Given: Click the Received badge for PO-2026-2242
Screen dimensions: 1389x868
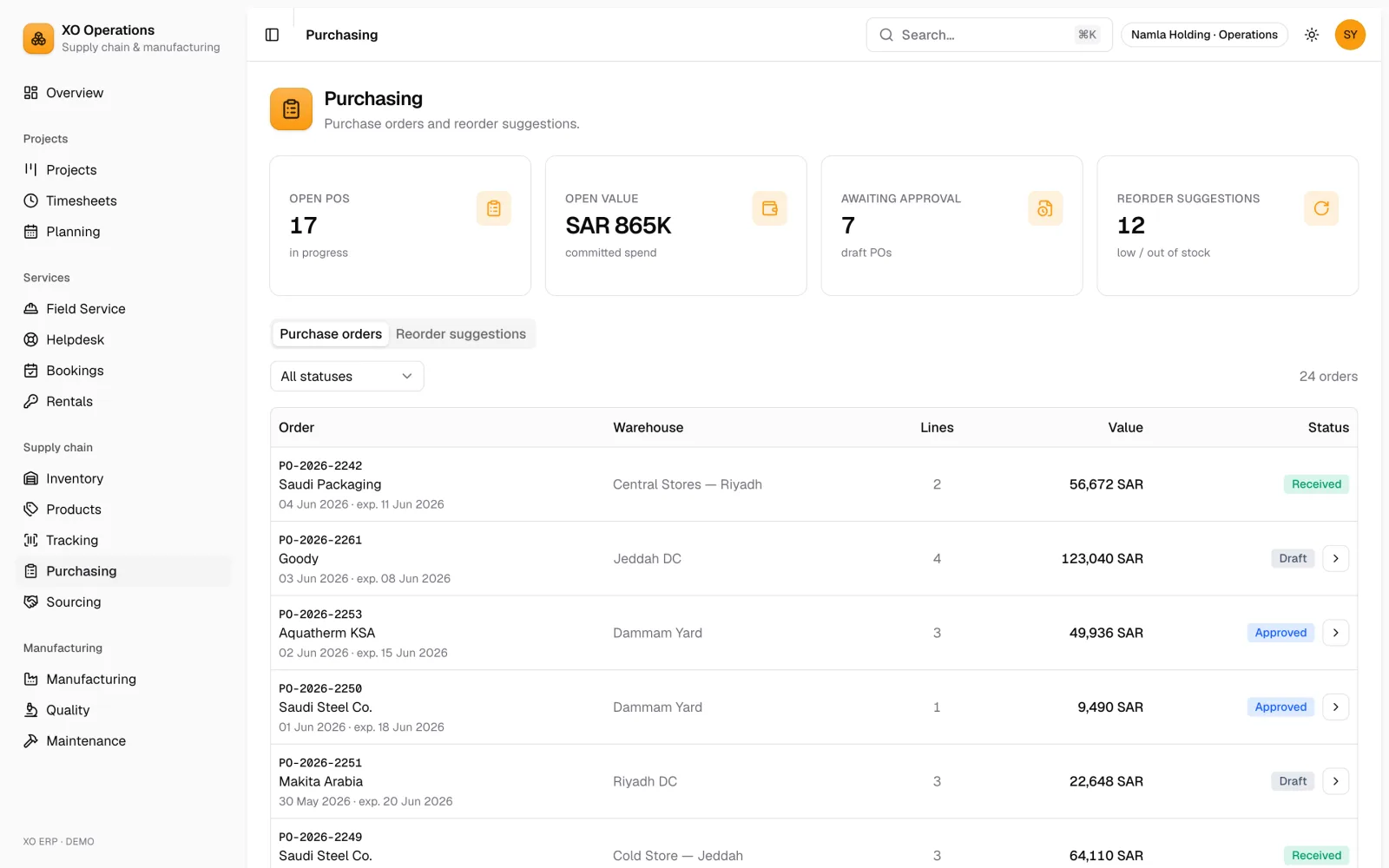Looking at the screenshot, I should 1316,484.
